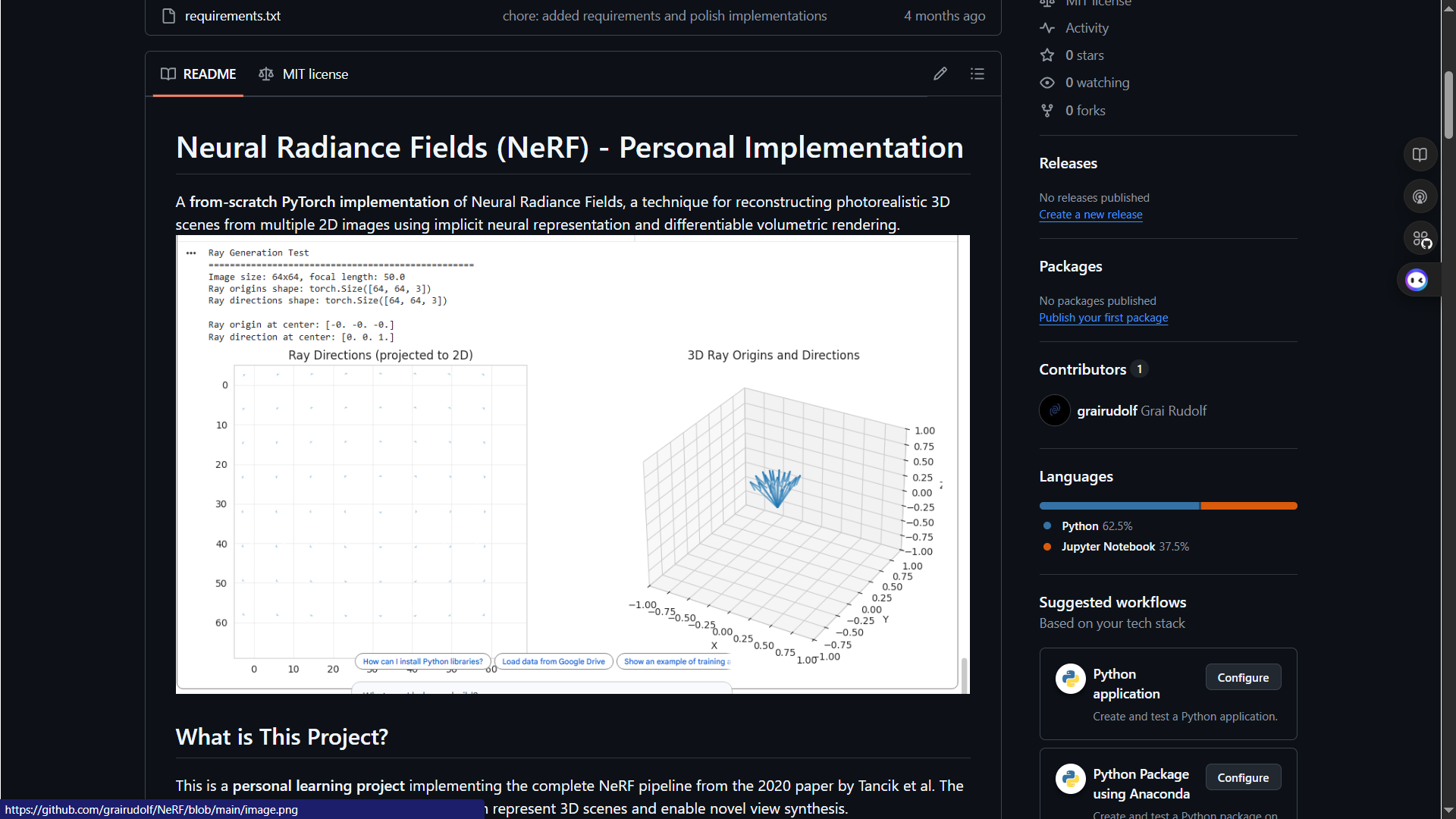This screenshot has height=819, width=1456.
Task: Open the Releases heading link
Action: click(1068, 163)
